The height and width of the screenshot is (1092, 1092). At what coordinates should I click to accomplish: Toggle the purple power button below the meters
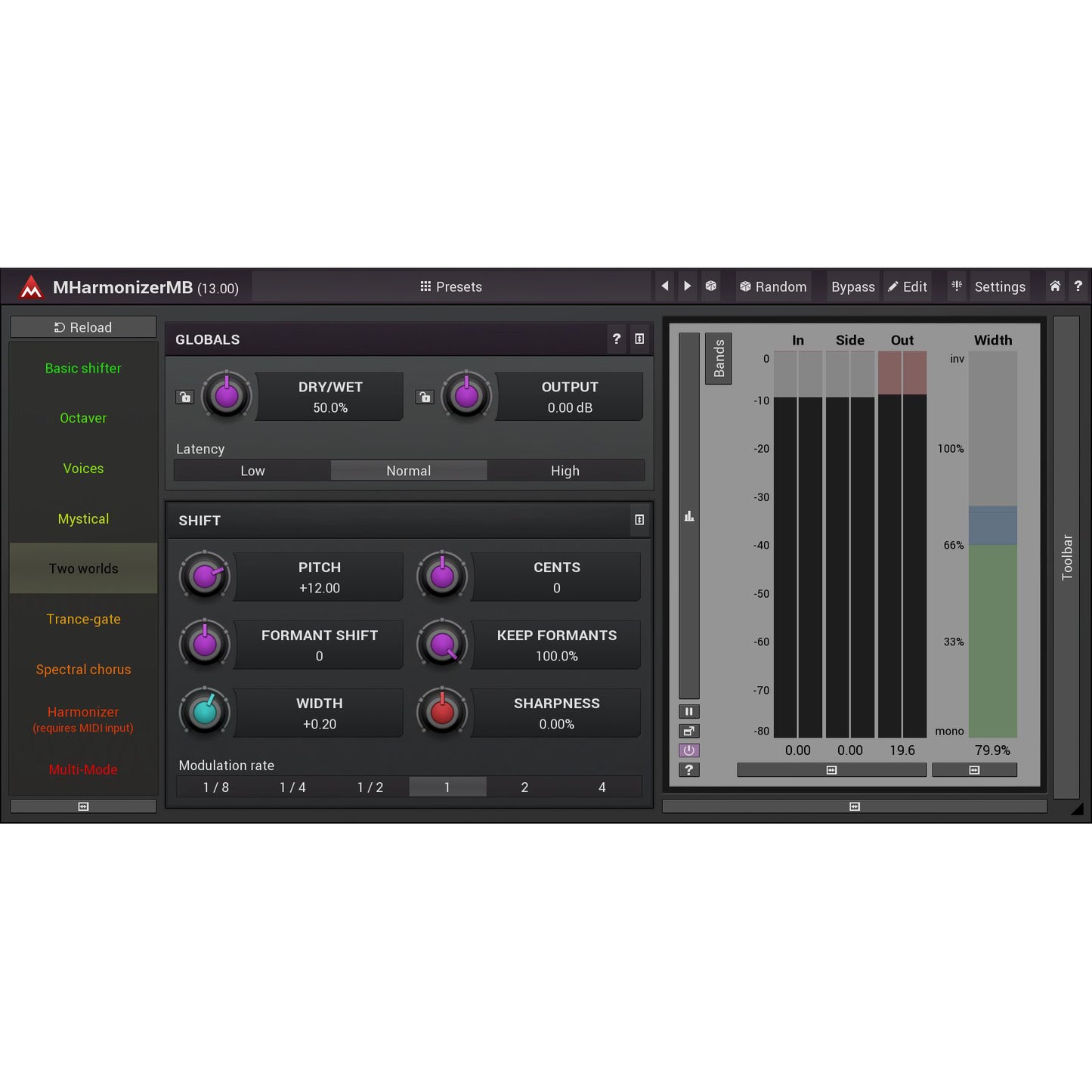pos(688,750)
